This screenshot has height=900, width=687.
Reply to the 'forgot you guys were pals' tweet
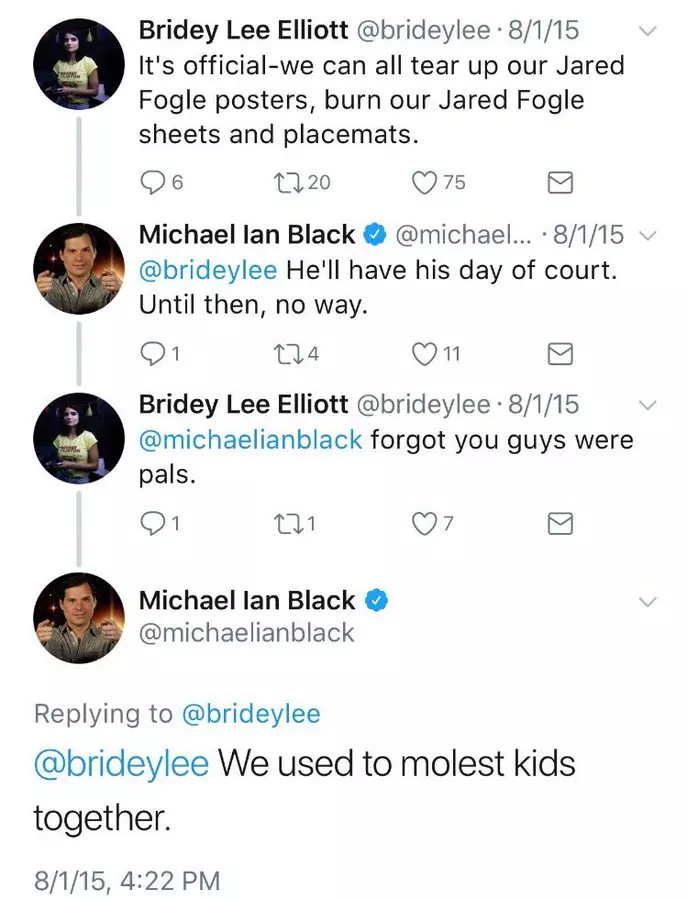(152, 523)
